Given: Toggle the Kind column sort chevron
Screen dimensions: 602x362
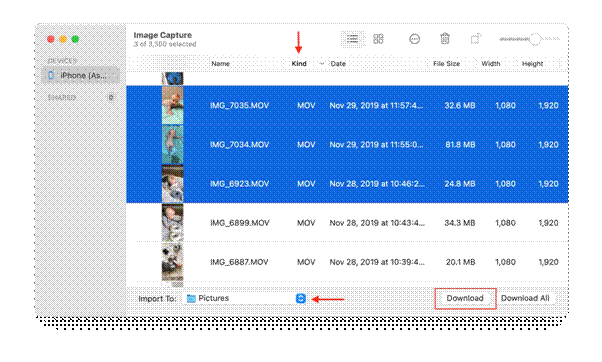Looking at the screenshot, I should (x=322, y=64).
